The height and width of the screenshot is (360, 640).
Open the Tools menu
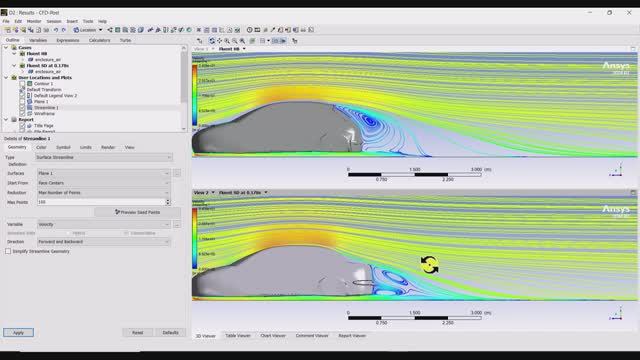pos(88,21)
